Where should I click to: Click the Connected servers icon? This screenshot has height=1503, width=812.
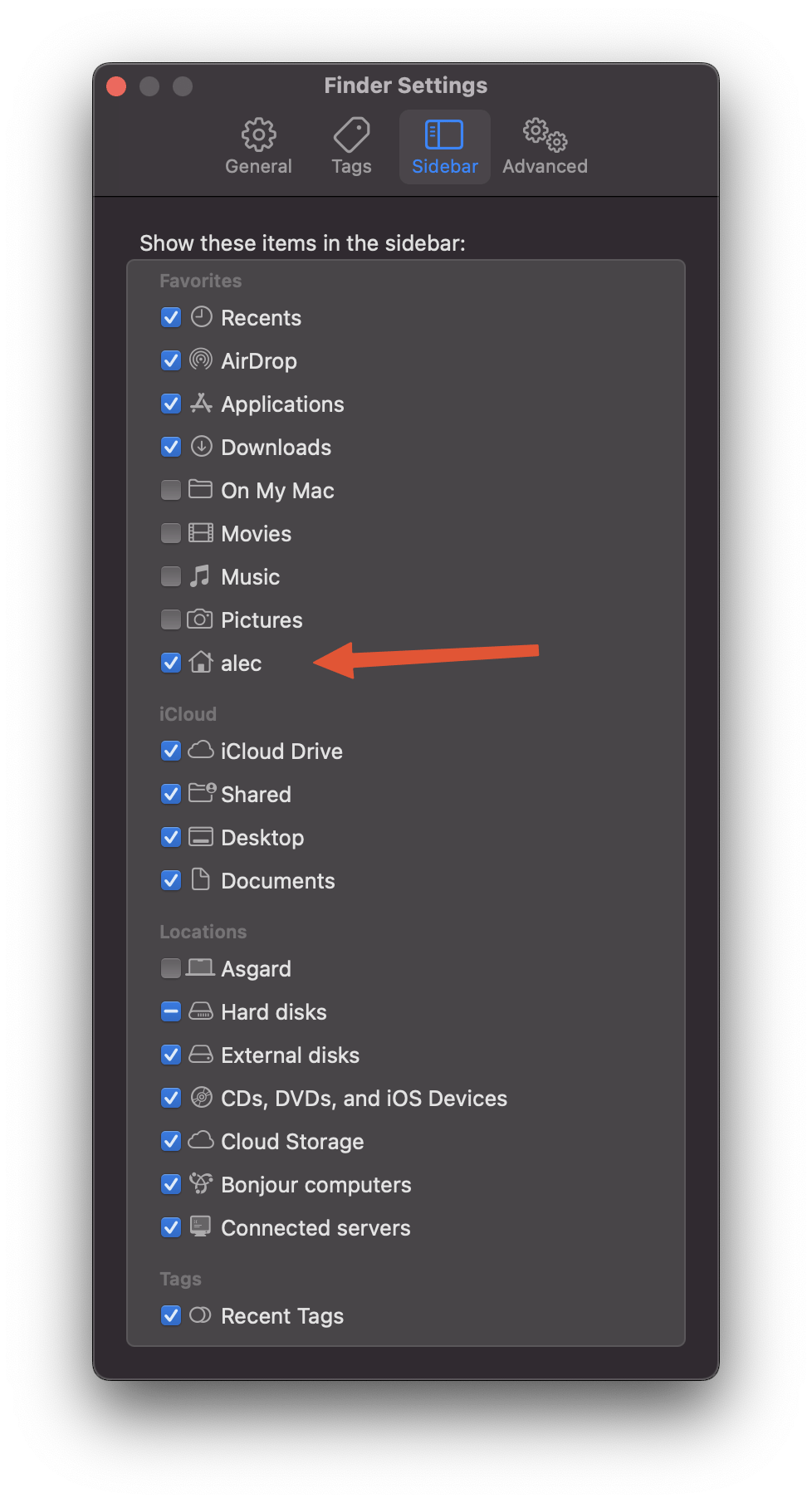pos(201,1227)
